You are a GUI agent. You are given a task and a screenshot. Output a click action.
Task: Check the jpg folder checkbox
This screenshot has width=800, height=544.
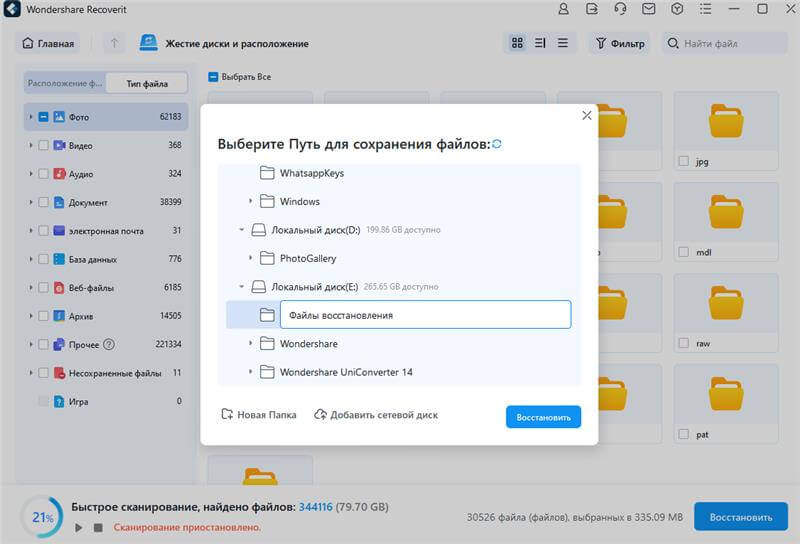click(684, 161)
